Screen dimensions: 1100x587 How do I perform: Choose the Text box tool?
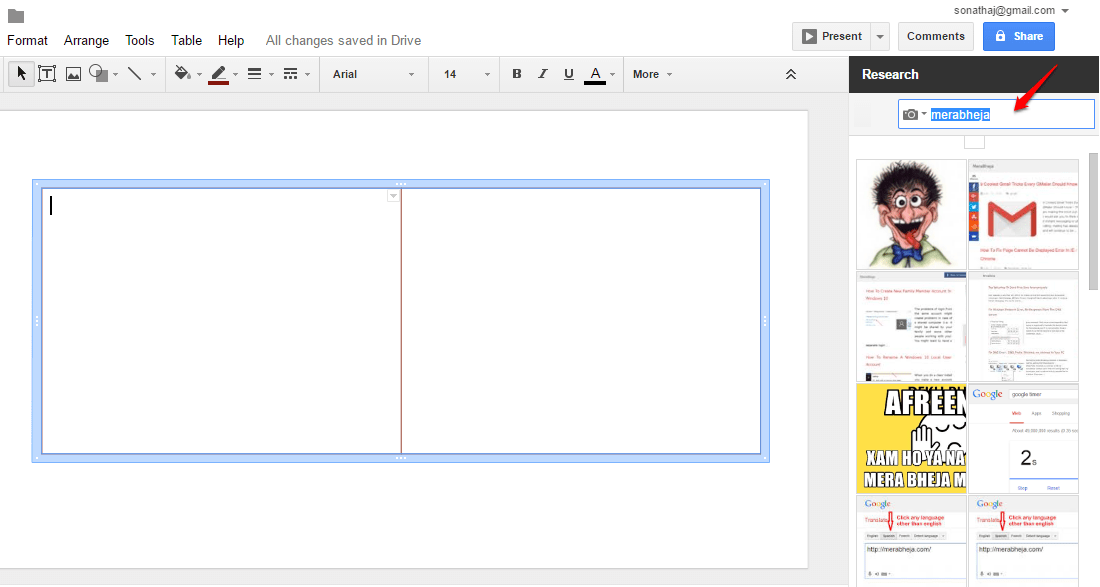[x=47, y=74]
